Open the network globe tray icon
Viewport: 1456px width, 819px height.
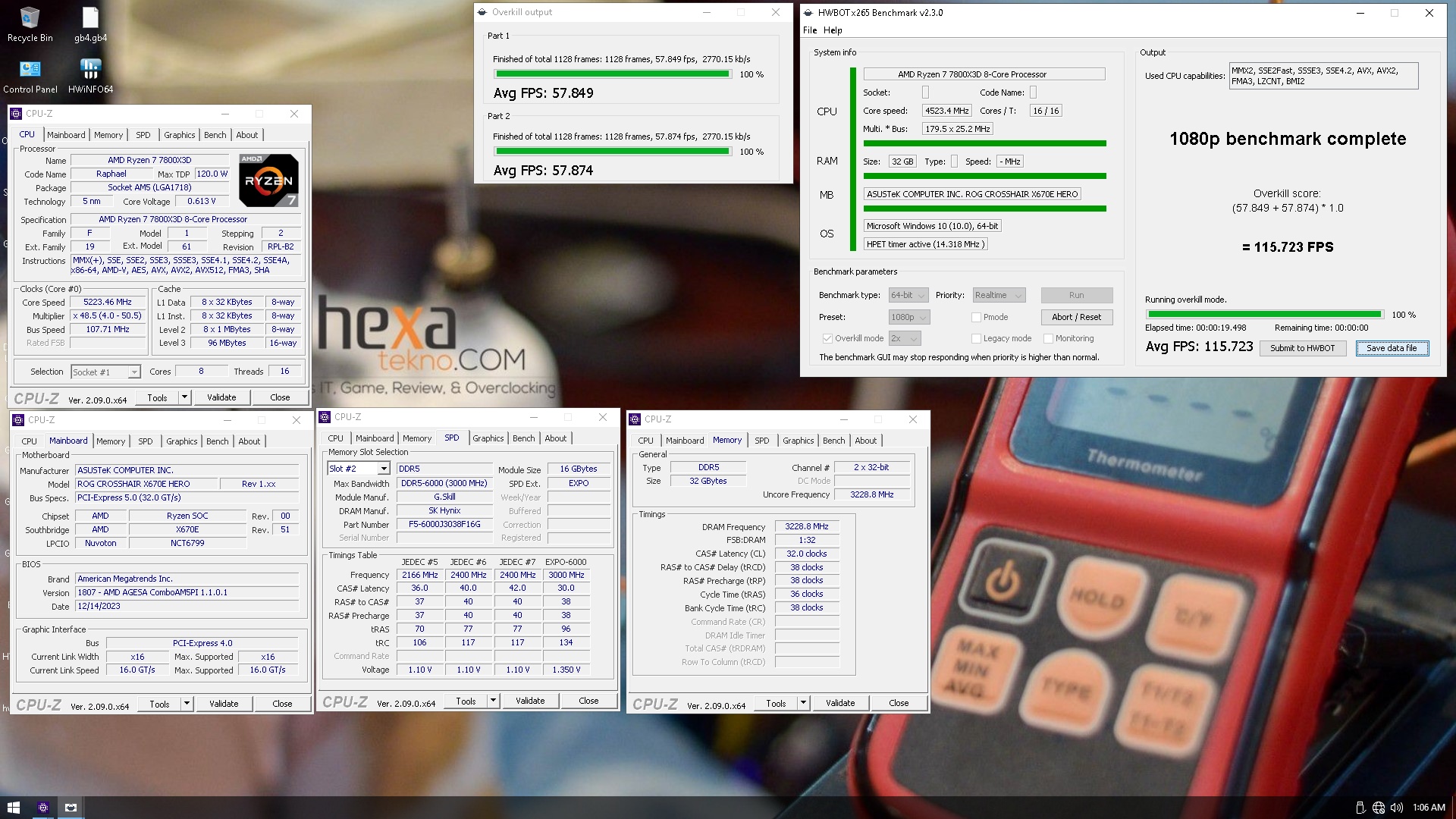1379,808
